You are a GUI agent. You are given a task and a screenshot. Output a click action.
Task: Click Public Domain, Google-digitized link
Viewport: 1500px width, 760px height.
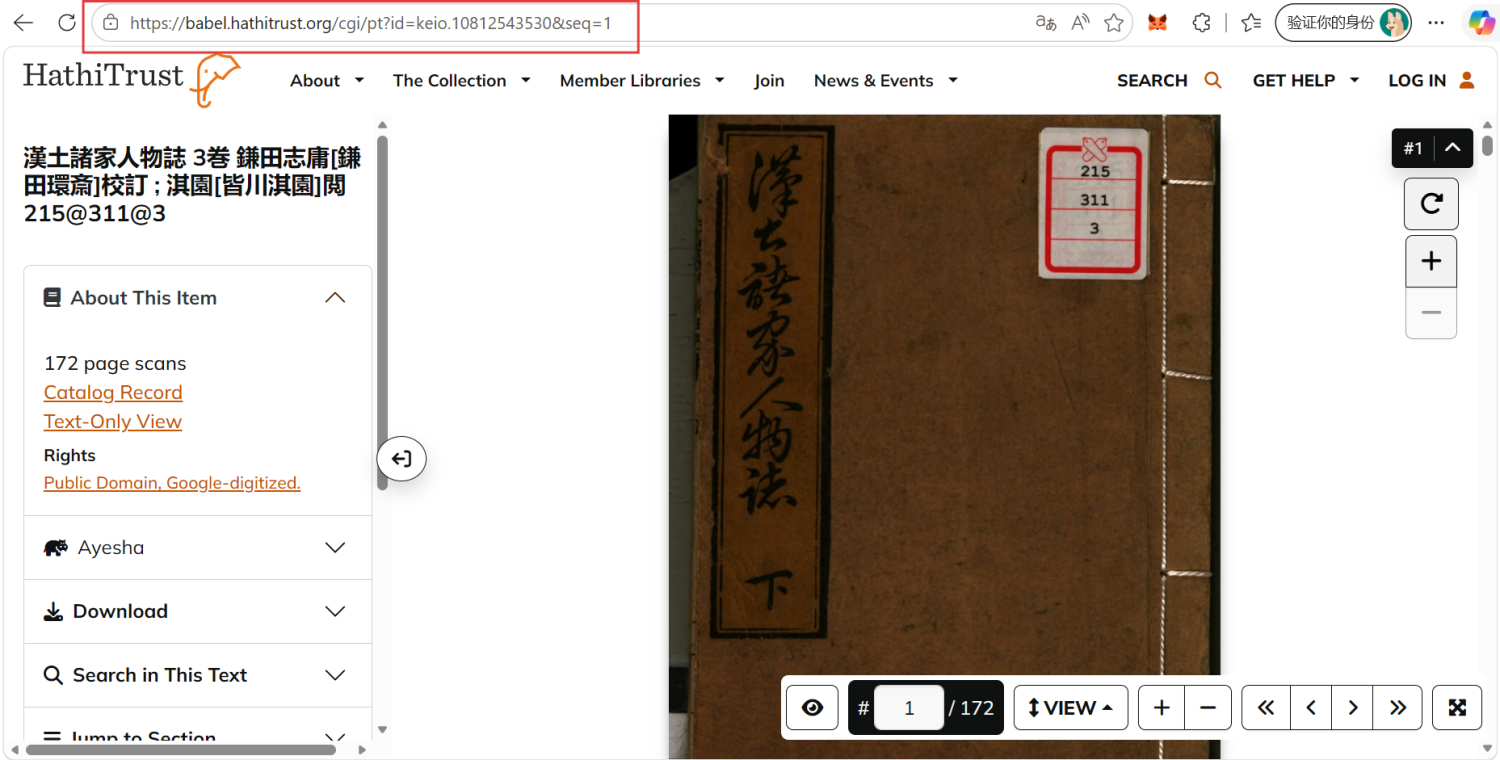[172, 483]
